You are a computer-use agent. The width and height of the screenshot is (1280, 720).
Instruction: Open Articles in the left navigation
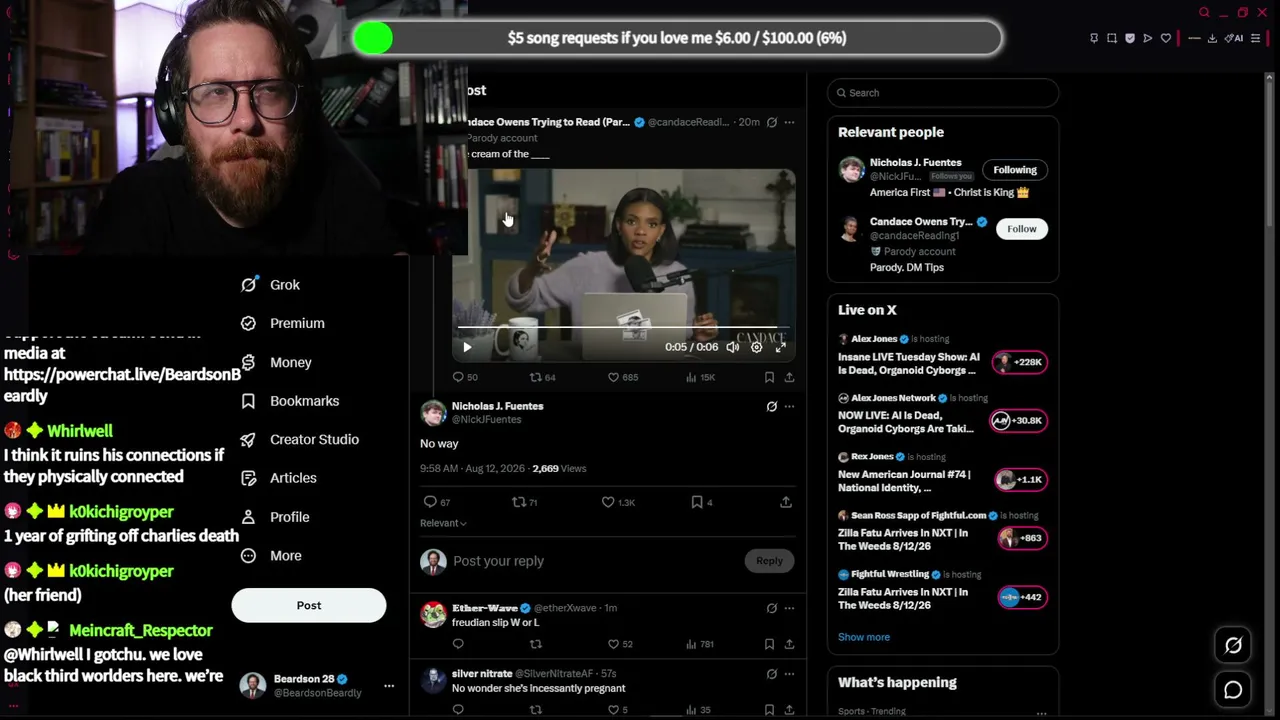point(279,478)
